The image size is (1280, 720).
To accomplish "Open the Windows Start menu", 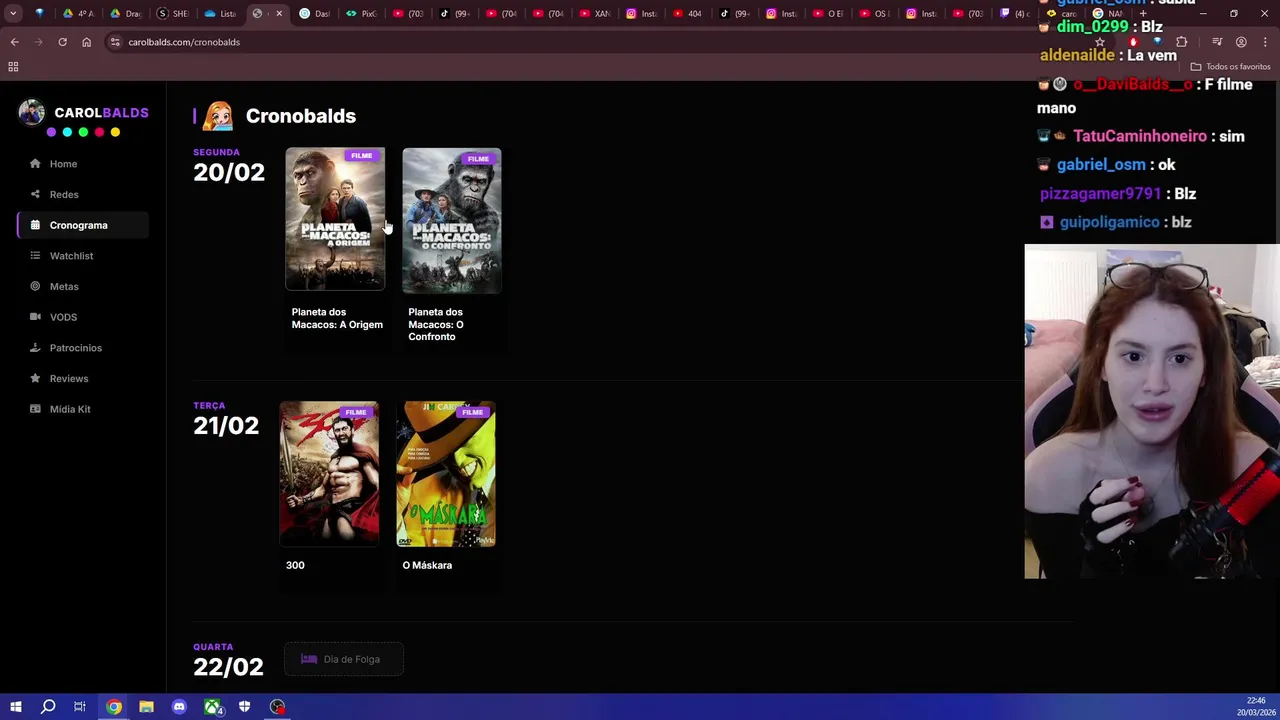I will pos(15,707).
